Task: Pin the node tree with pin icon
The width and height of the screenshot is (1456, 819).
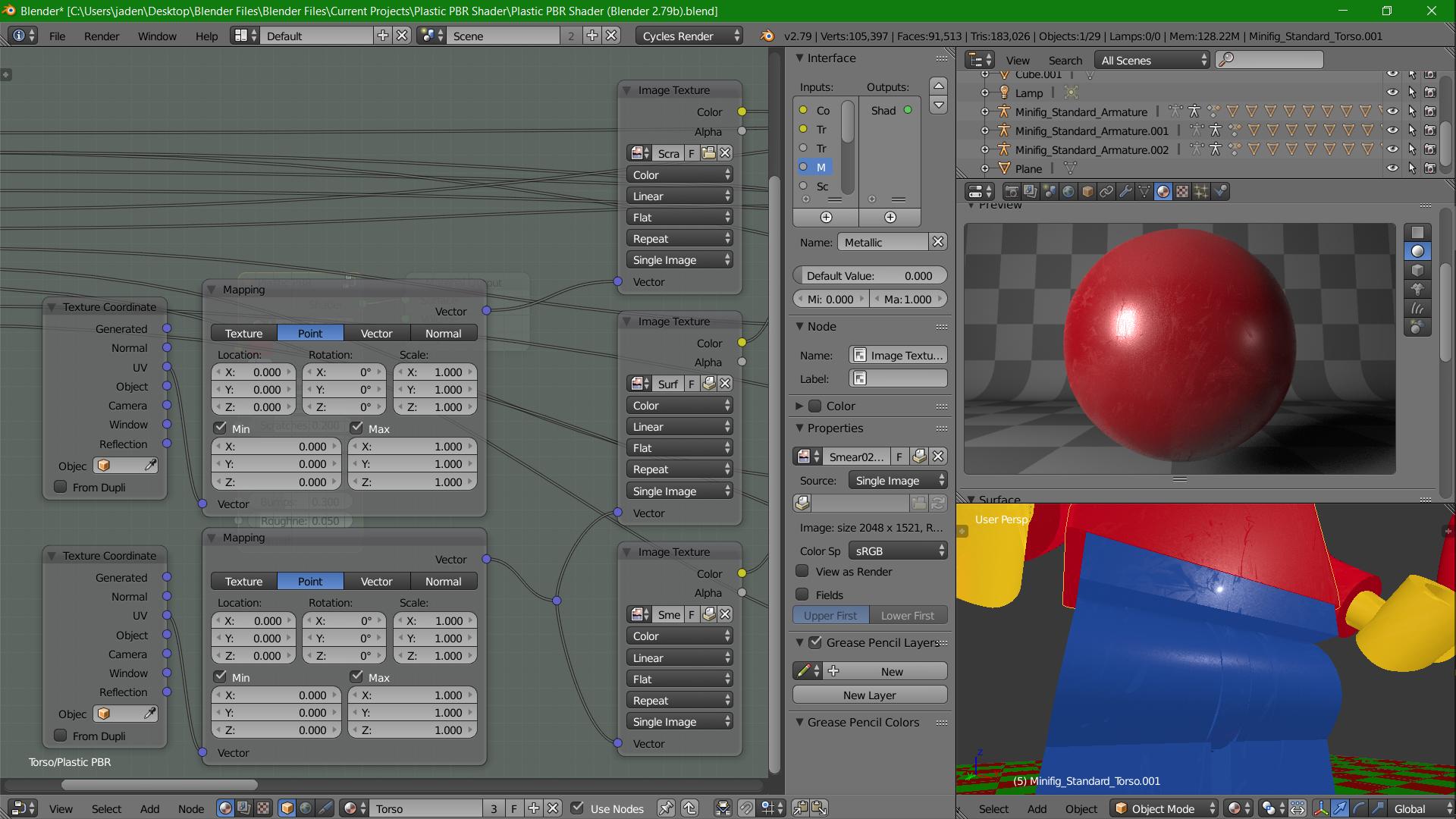Action: [666, 808]
